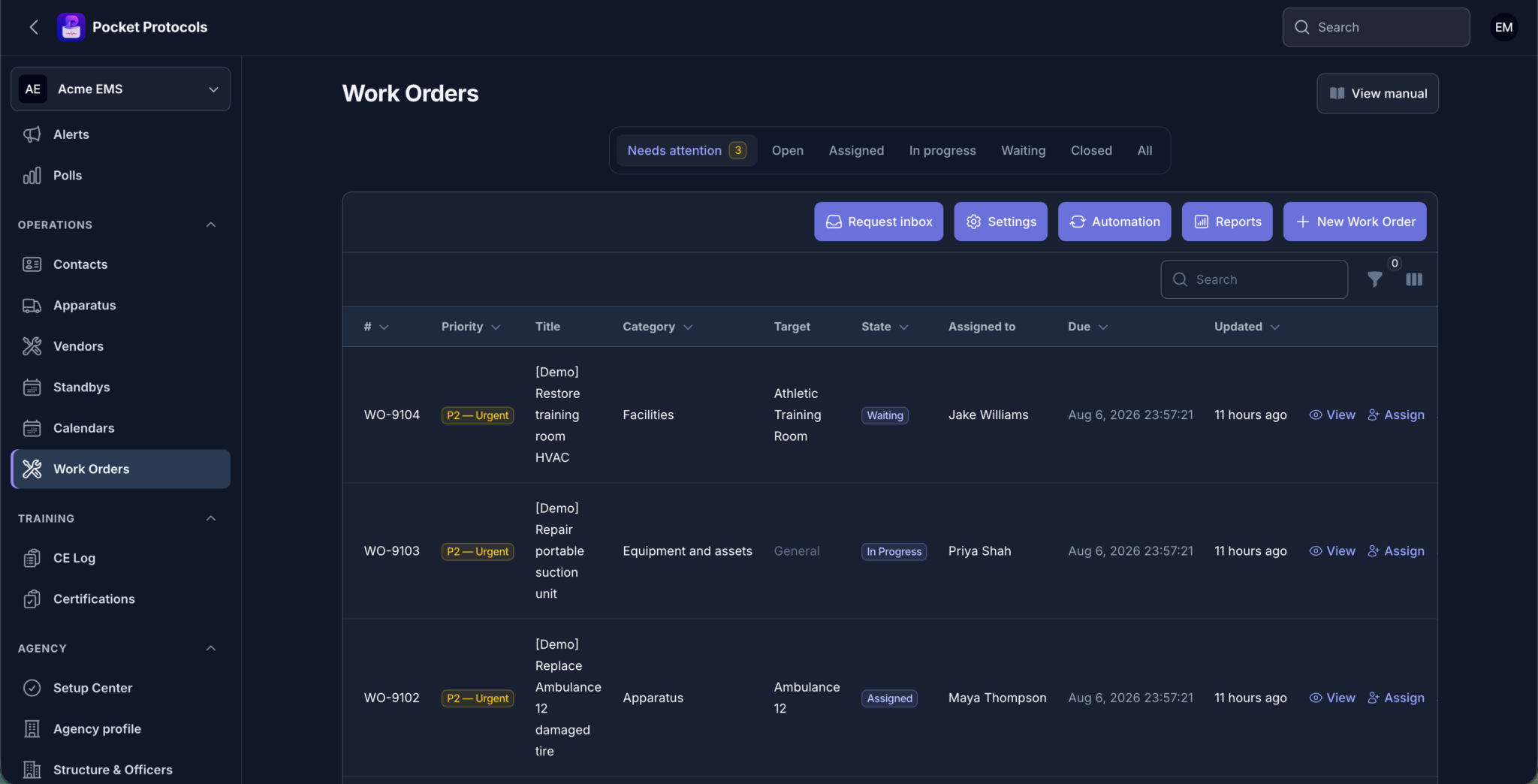This screenshot has width=1538, height=784.
Task: Click the Contacts card icon
Action: (32, 264)
